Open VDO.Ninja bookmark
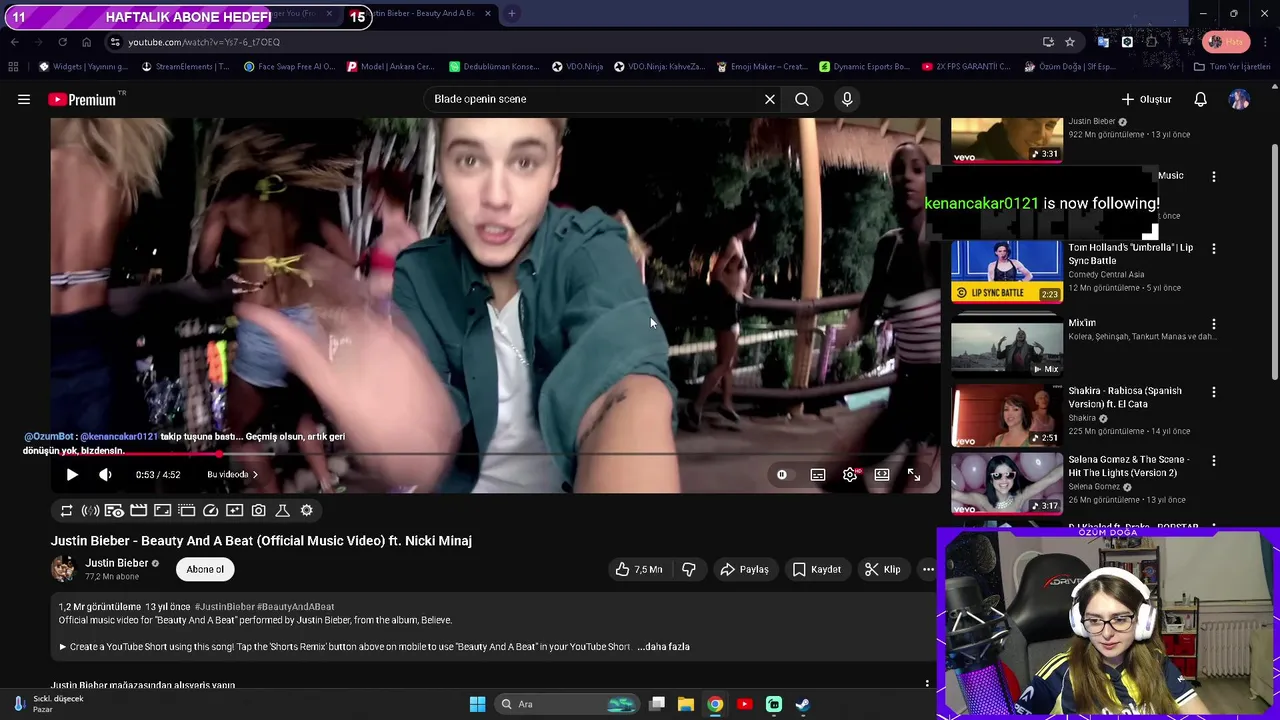 coord(577,67)
